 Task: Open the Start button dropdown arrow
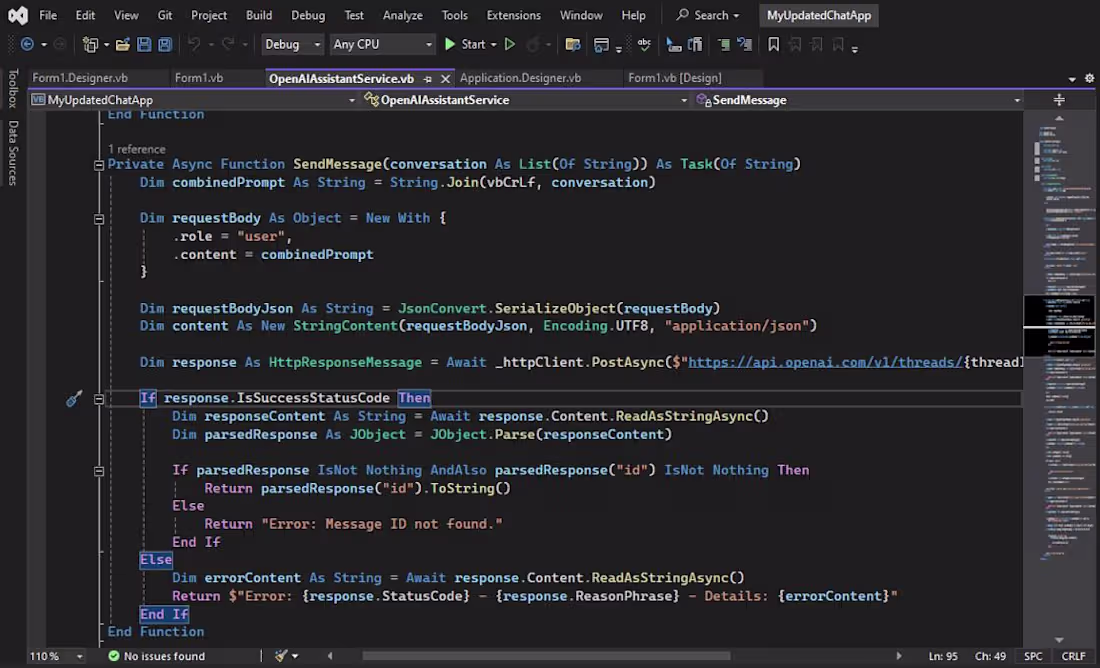click(x=494, y=44)
